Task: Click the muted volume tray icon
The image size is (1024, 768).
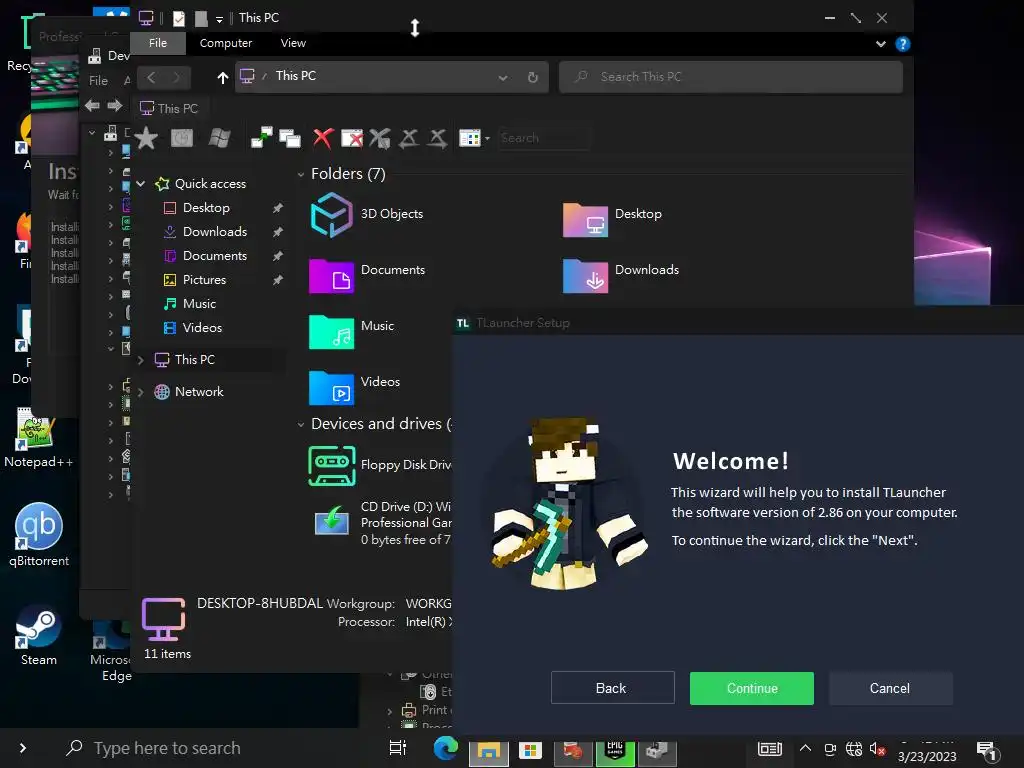Action: coord(877,750)
